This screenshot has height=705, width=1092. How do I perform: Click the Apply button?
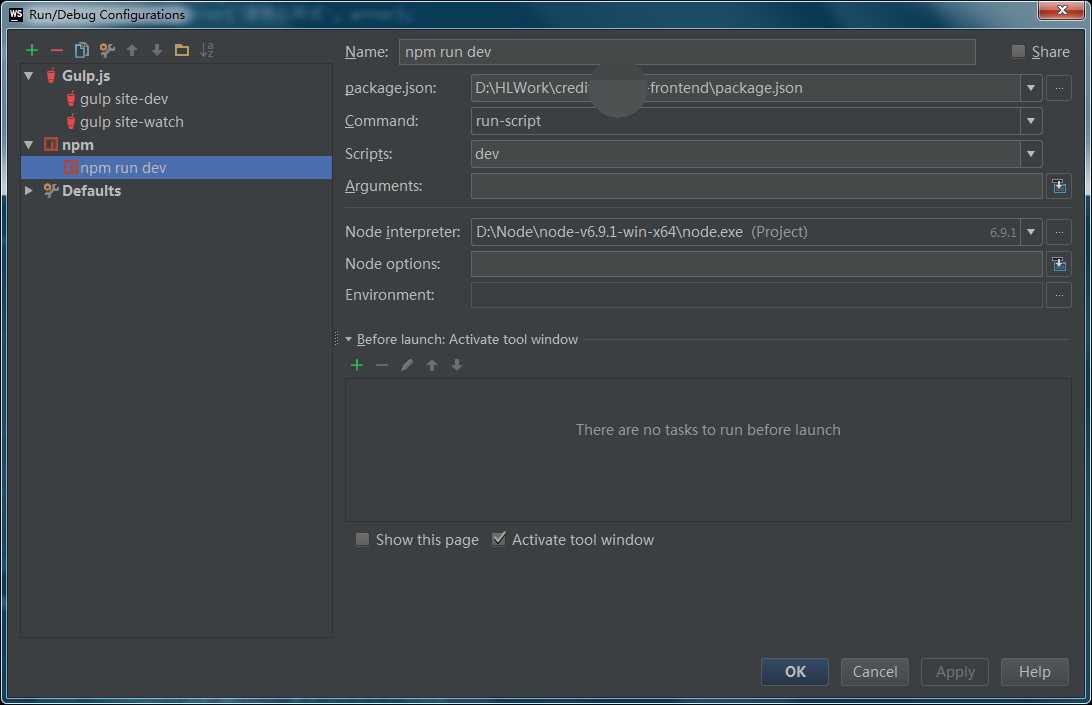[x=955, y=672]
